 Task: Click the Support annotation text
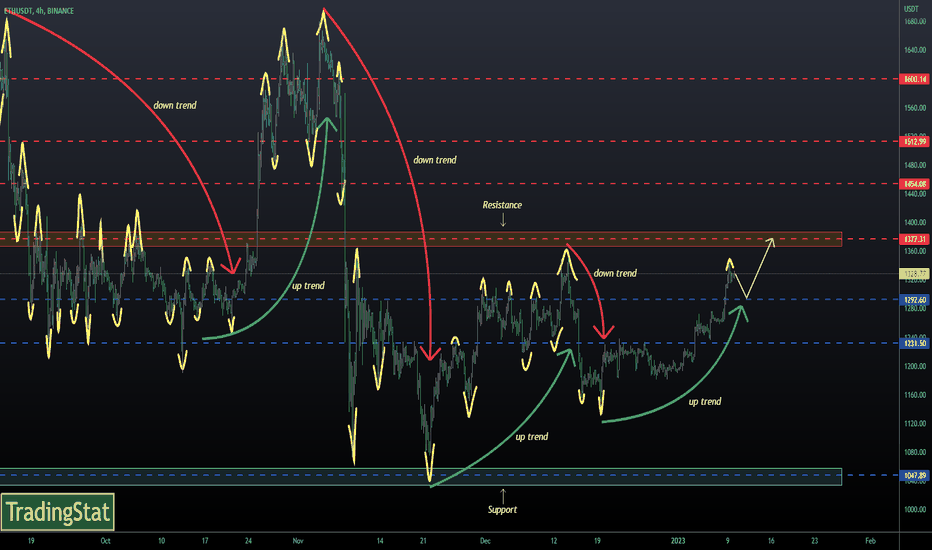[x=502, y=510]
